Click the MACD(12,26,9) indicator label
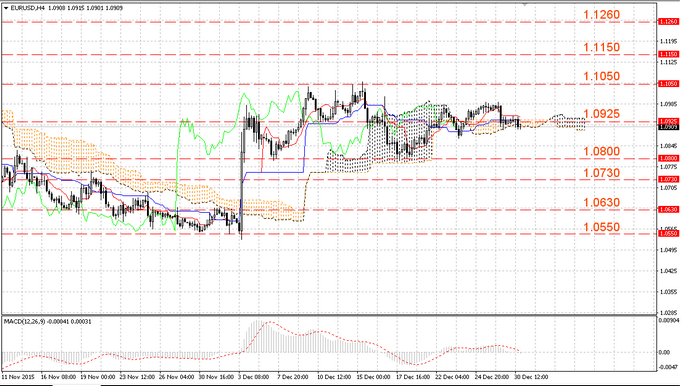This screenshot has width=685, height=386. pyautogui.click(x=24, y=321)
